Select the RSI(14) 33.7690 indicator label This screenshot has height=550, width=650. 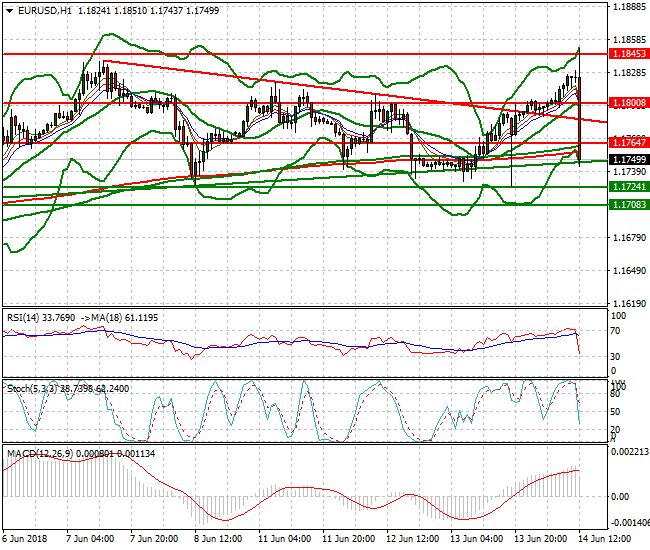[x=41, y=318]
